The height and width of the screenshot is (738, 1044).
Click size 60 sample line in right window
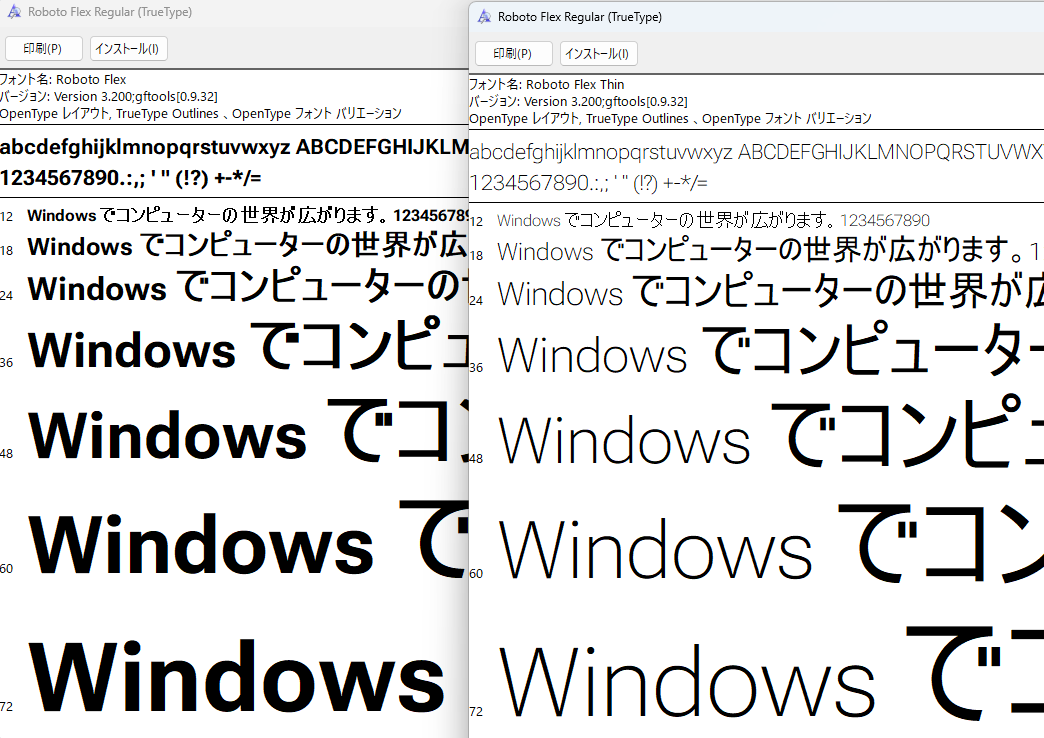pos(770,546)
